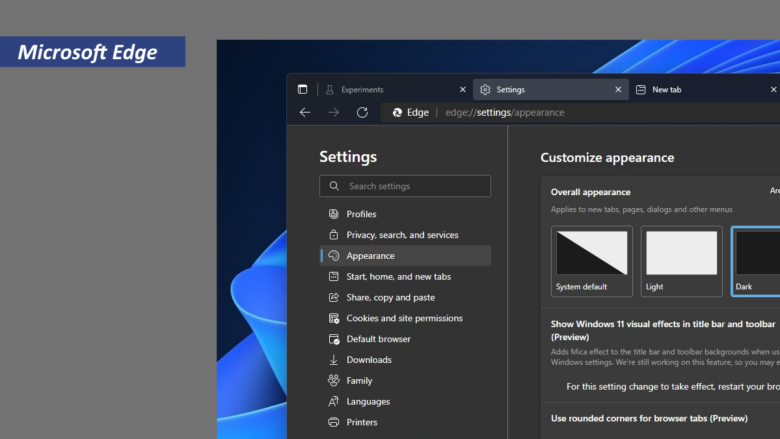Click the Settings tab gear icon
Screen dimensions: 780x439
[x=485, y=89]
